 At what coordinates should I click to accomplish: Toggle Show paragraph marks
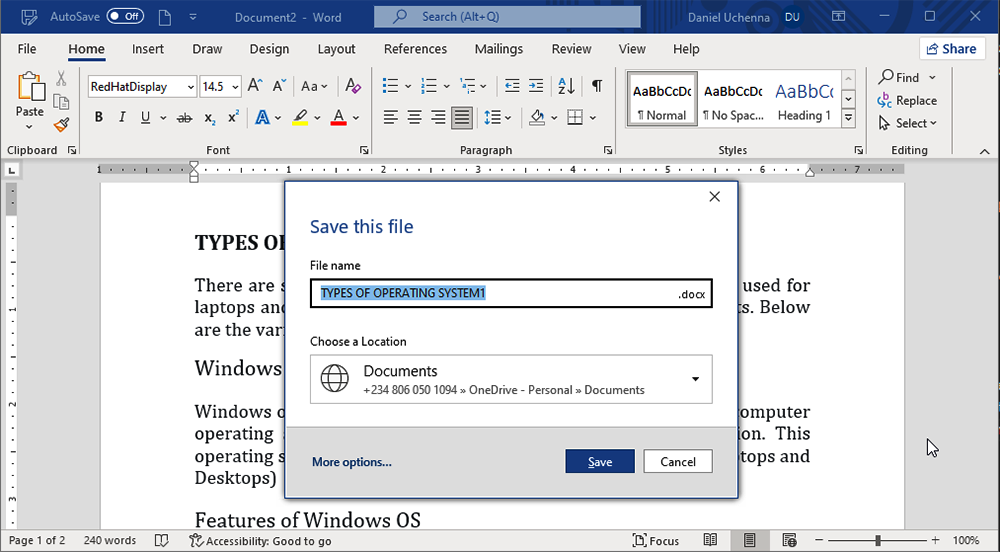pyautogui.click(x=597, y=85)
